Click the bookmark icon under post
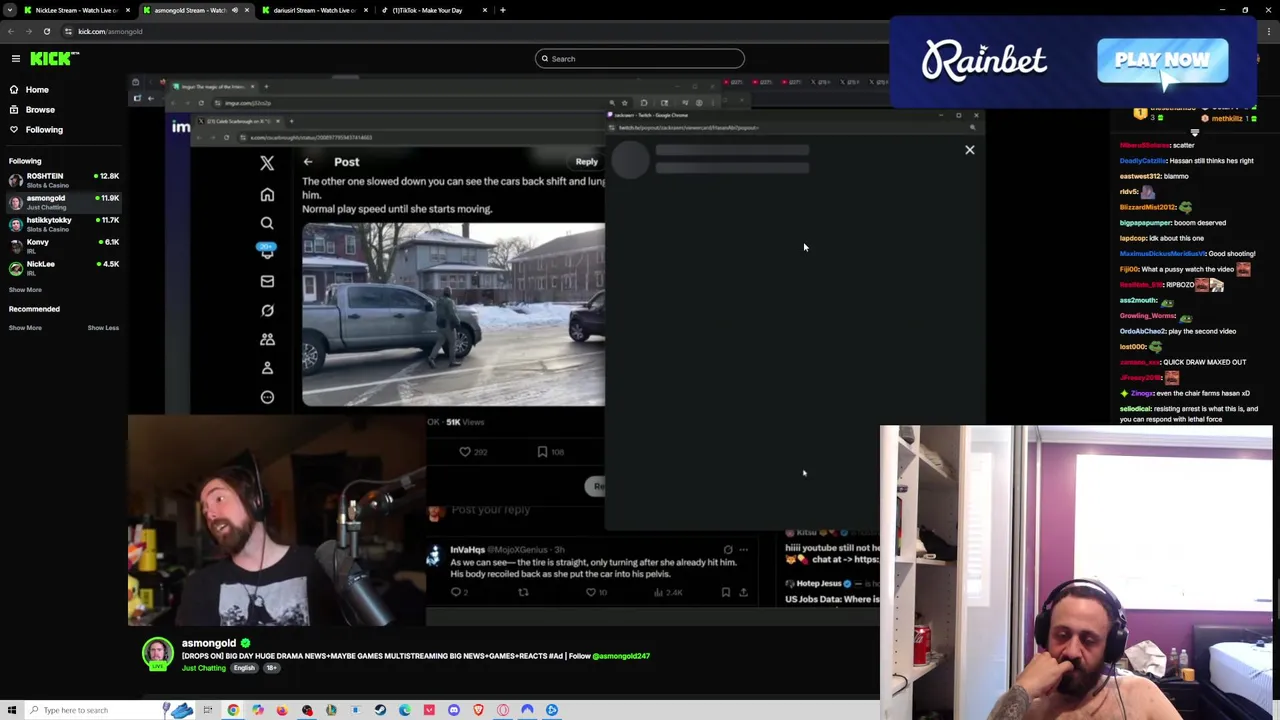Screen dimensions: 1280x720 point(542,452)
